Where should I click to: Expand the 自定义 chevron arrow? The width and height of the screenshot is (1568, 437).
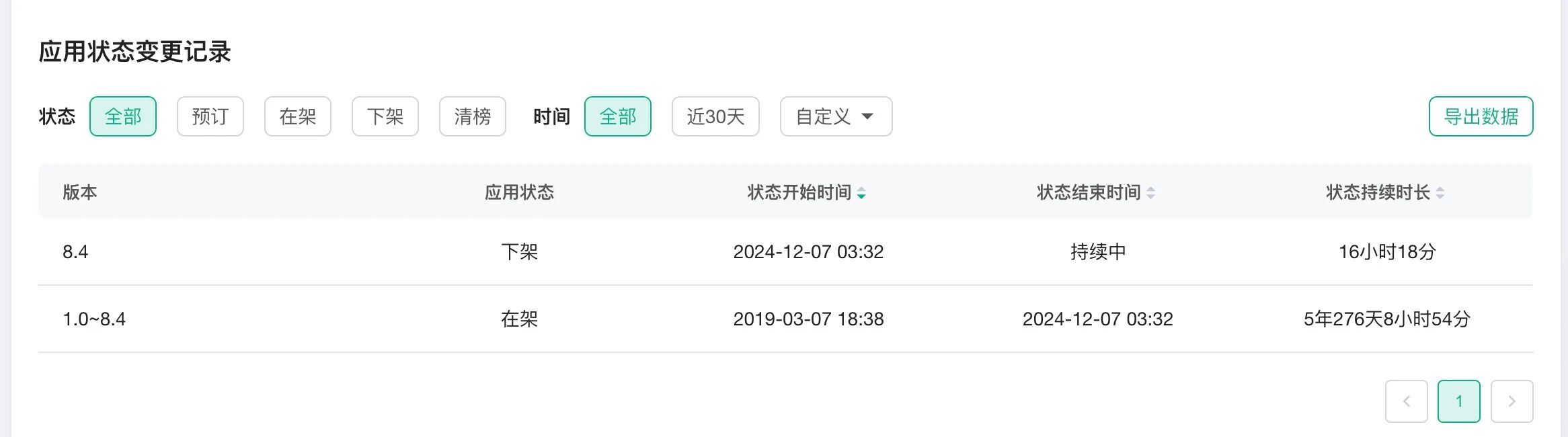coord(870,116)
